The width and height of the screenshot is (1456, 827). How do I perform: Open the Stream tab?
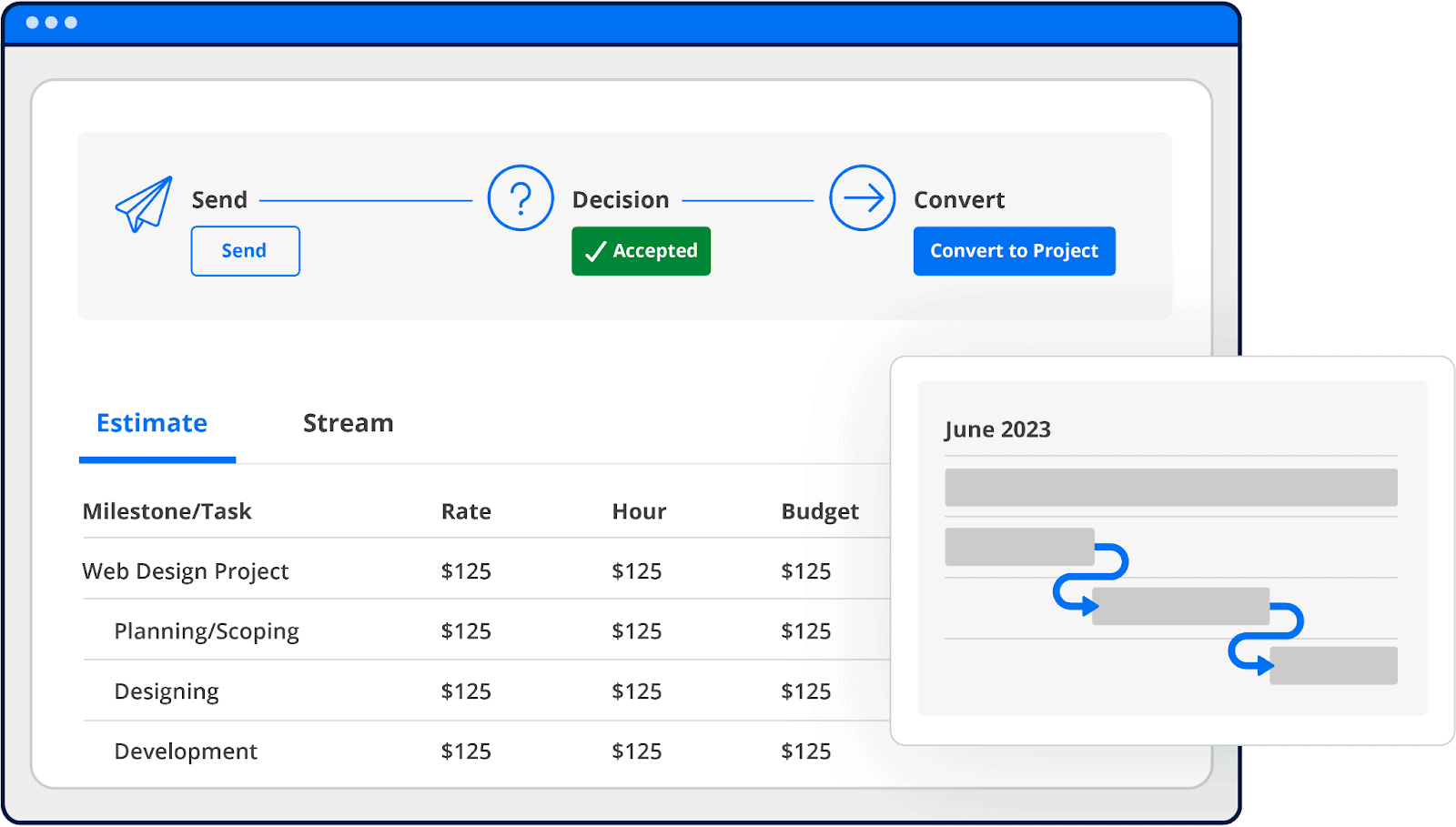pos(348,423)
